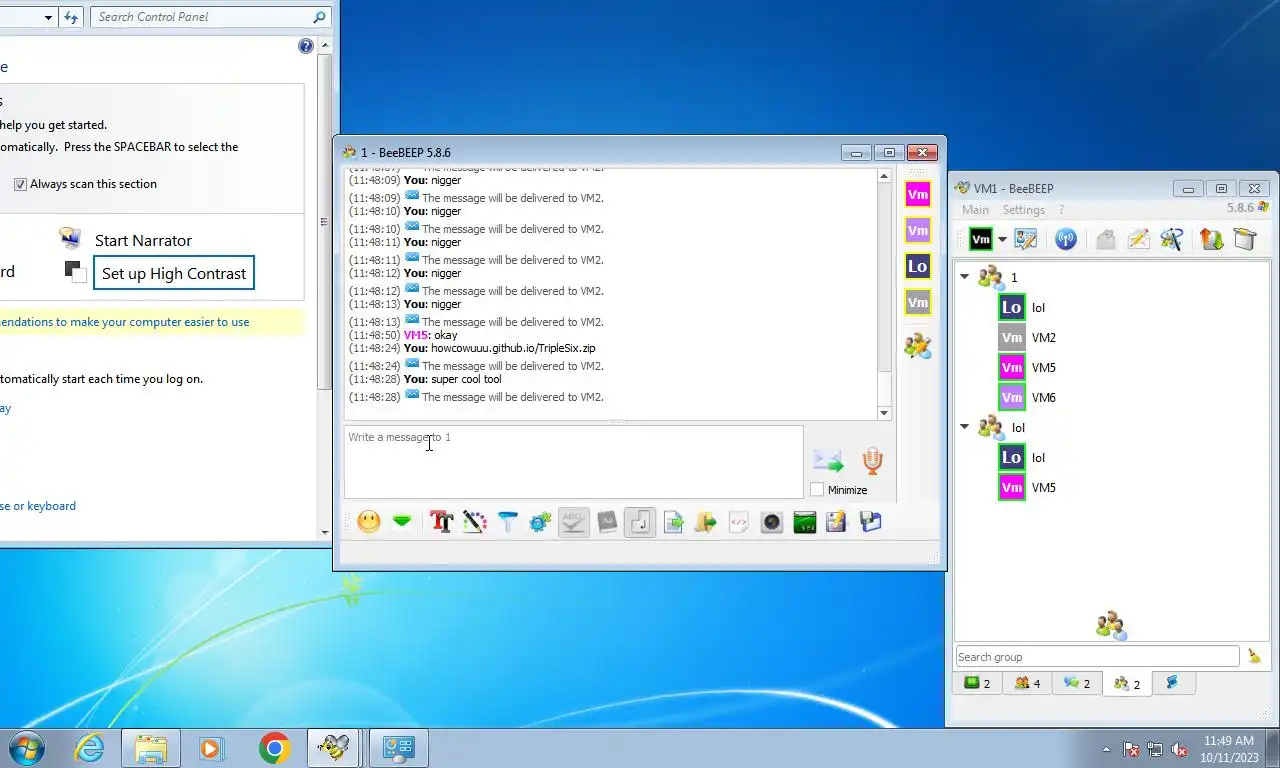
Task: Select VM2 in group 1 list
Action: [x=1044, y=337]
